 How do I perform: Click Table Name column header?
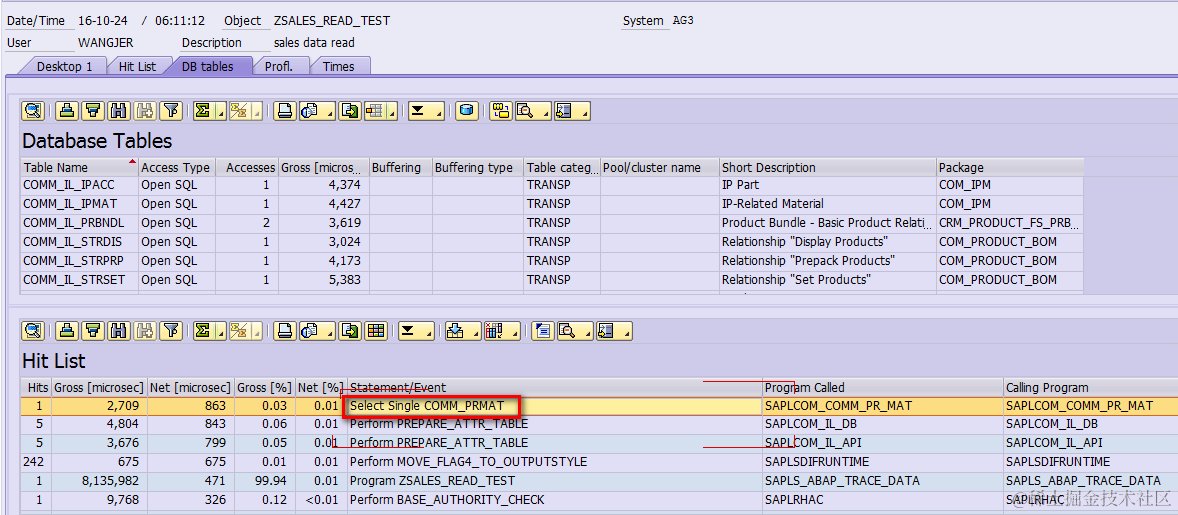80,167
